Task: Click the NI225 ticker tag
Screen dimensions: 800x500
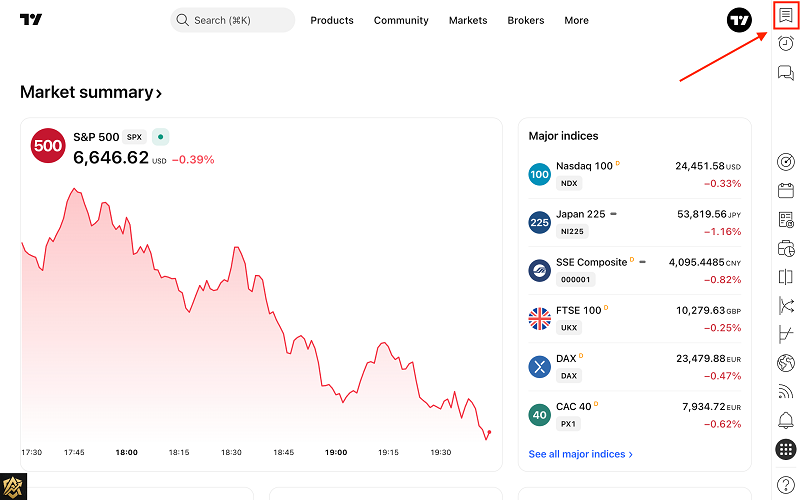Action: pyautogui.click(x=572, y=231)
